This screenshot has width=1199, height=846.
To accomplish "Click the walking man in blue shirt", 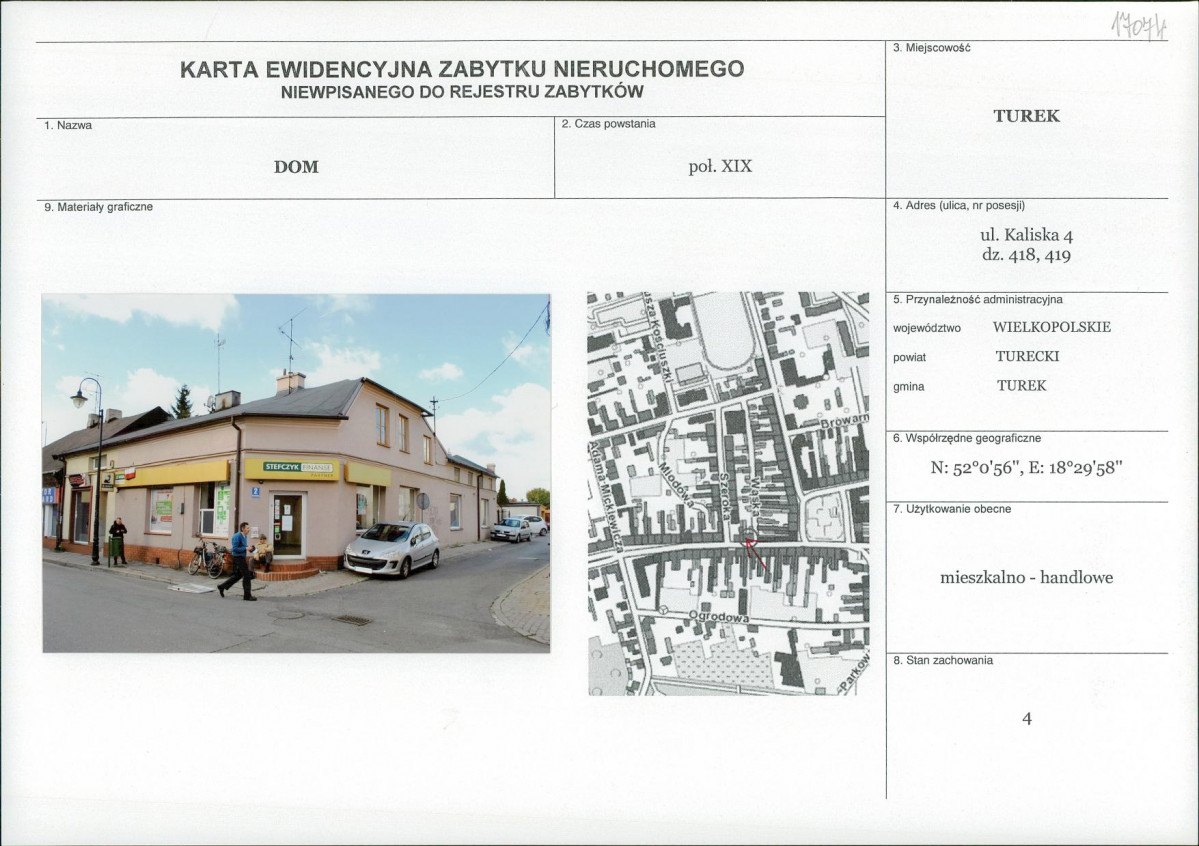I will [239, 561].
